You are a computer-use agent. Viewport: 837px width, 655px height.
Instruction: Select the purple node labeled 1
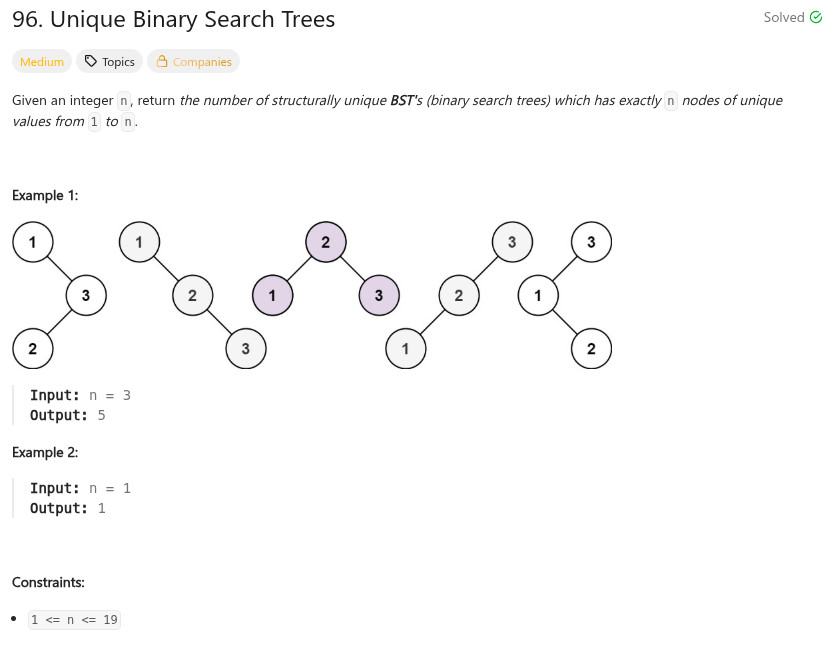tap(272, 295)
